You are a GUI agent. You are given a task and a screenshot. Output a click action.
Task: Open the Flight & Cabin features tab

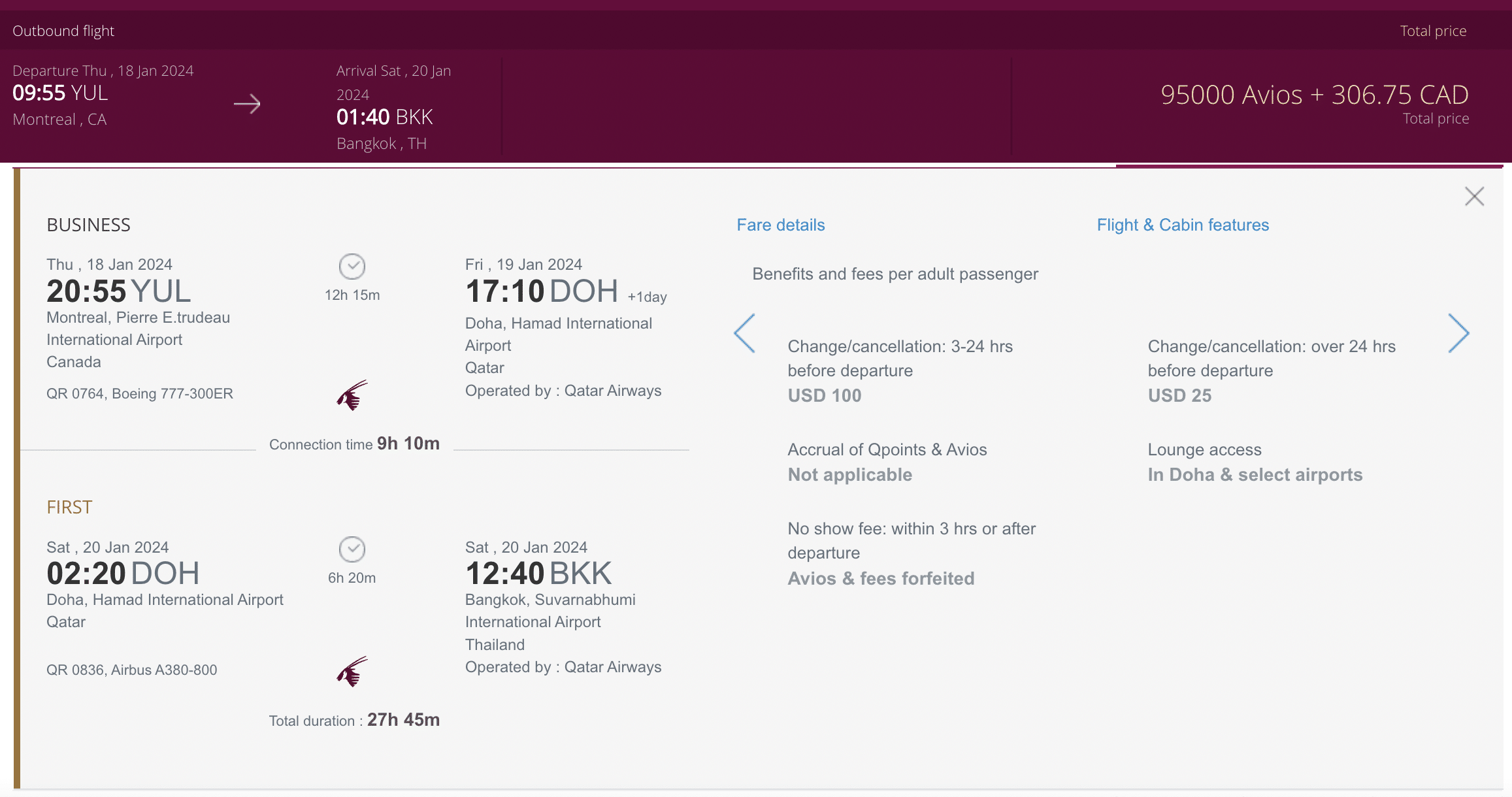coord(1182,225)
